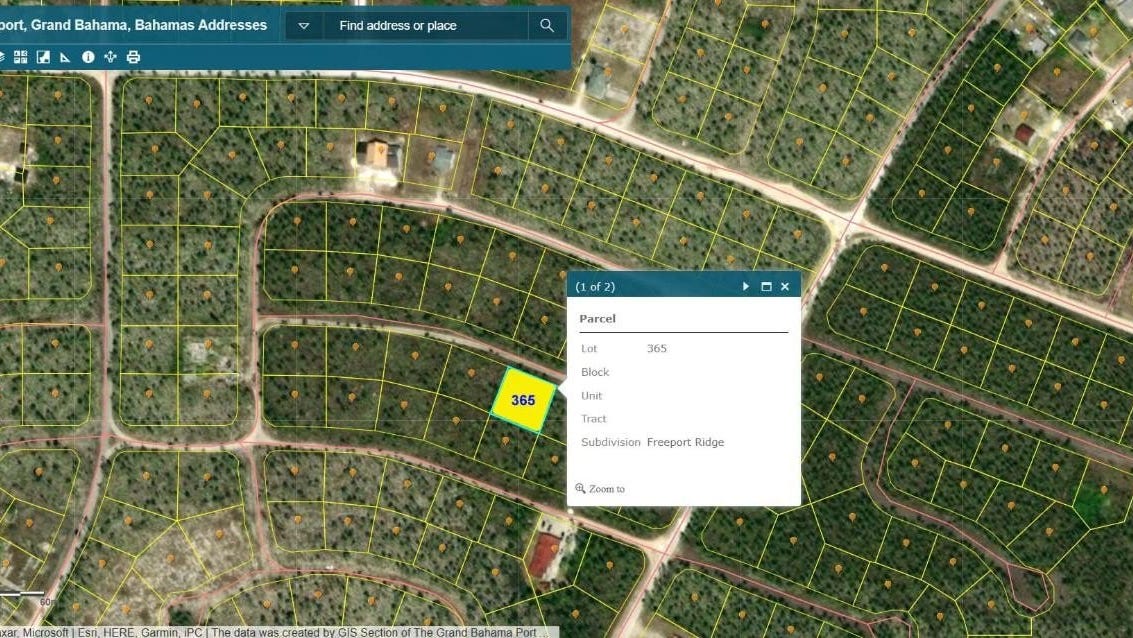Toggle the popup dock view

tap(765, 286)
